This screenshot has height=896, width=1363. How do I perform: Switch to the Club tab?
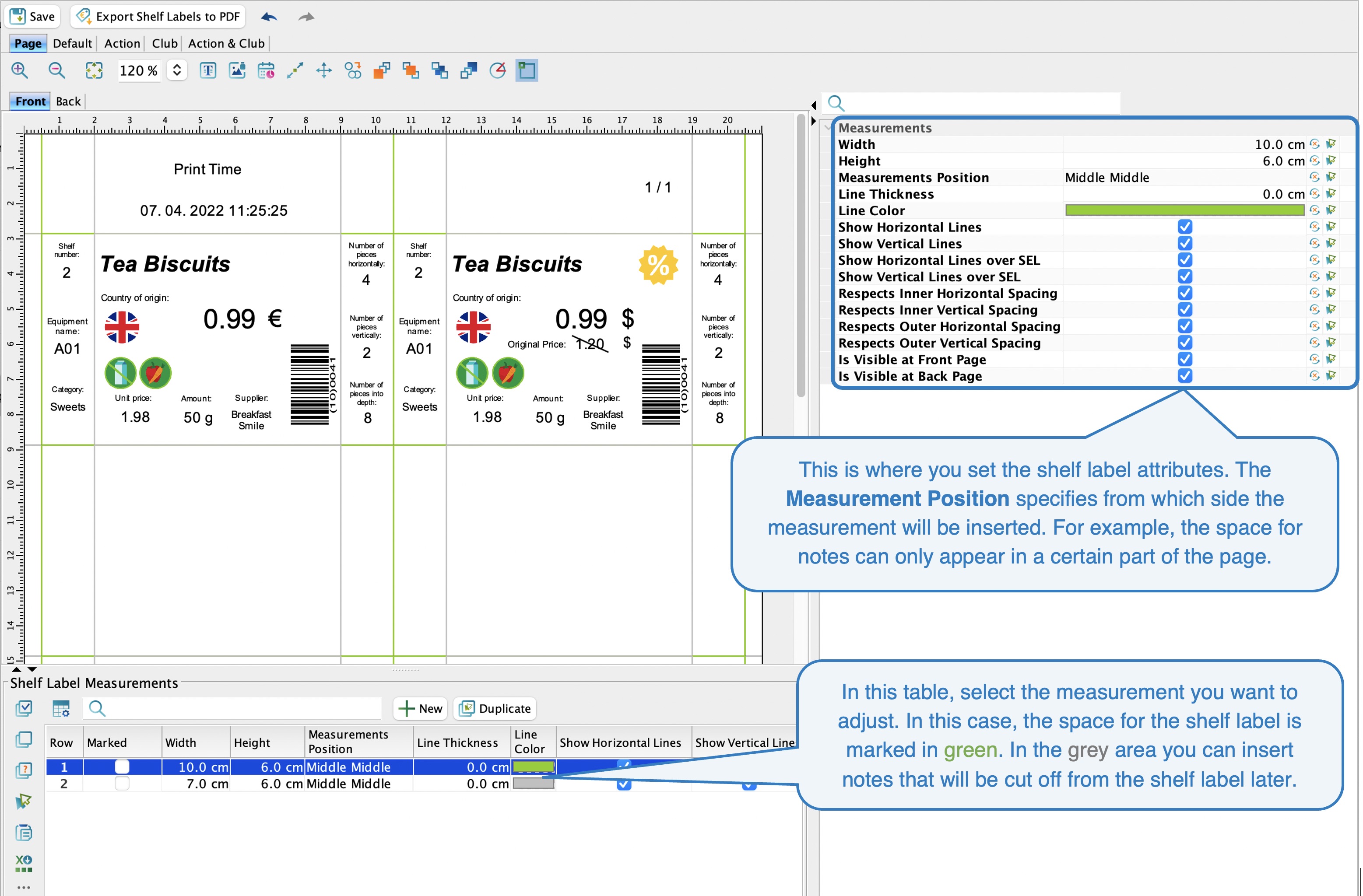pos(165,43)
